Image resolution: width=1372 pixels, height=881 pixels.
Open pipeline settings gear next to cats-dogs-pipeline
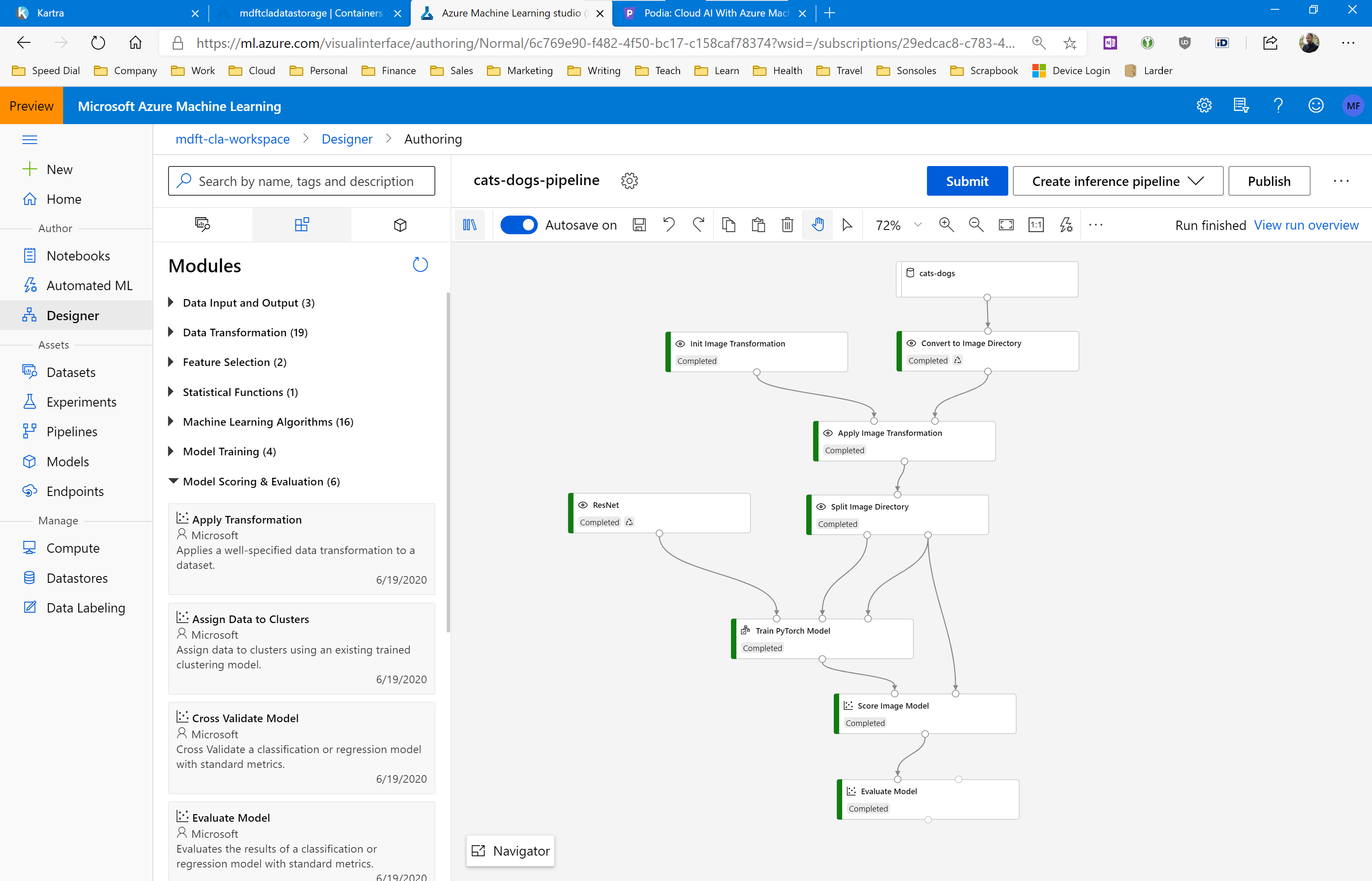pyautogui.click(x=629, y=181)
